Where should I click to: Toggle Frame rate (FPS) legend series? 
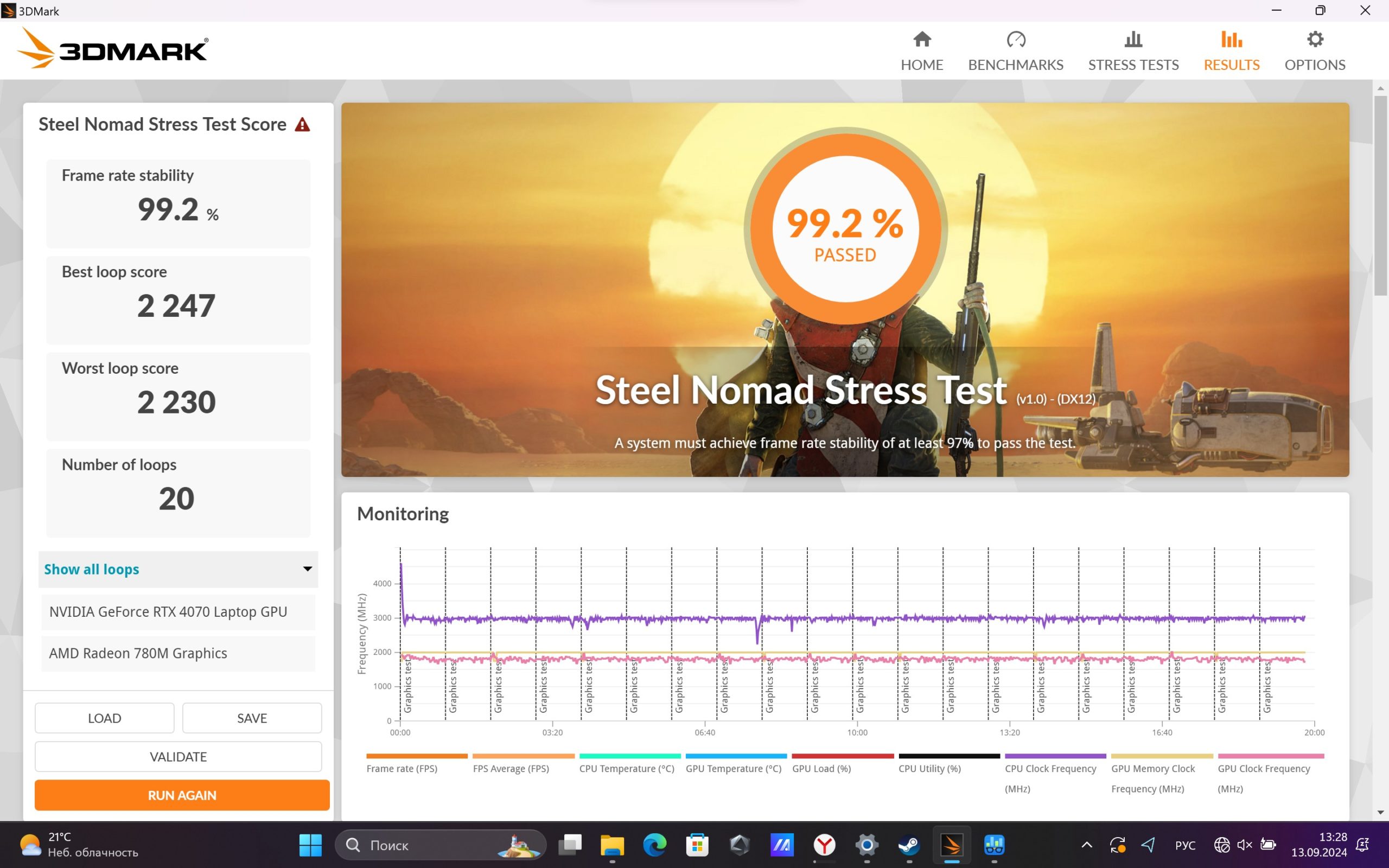[402, 768]
